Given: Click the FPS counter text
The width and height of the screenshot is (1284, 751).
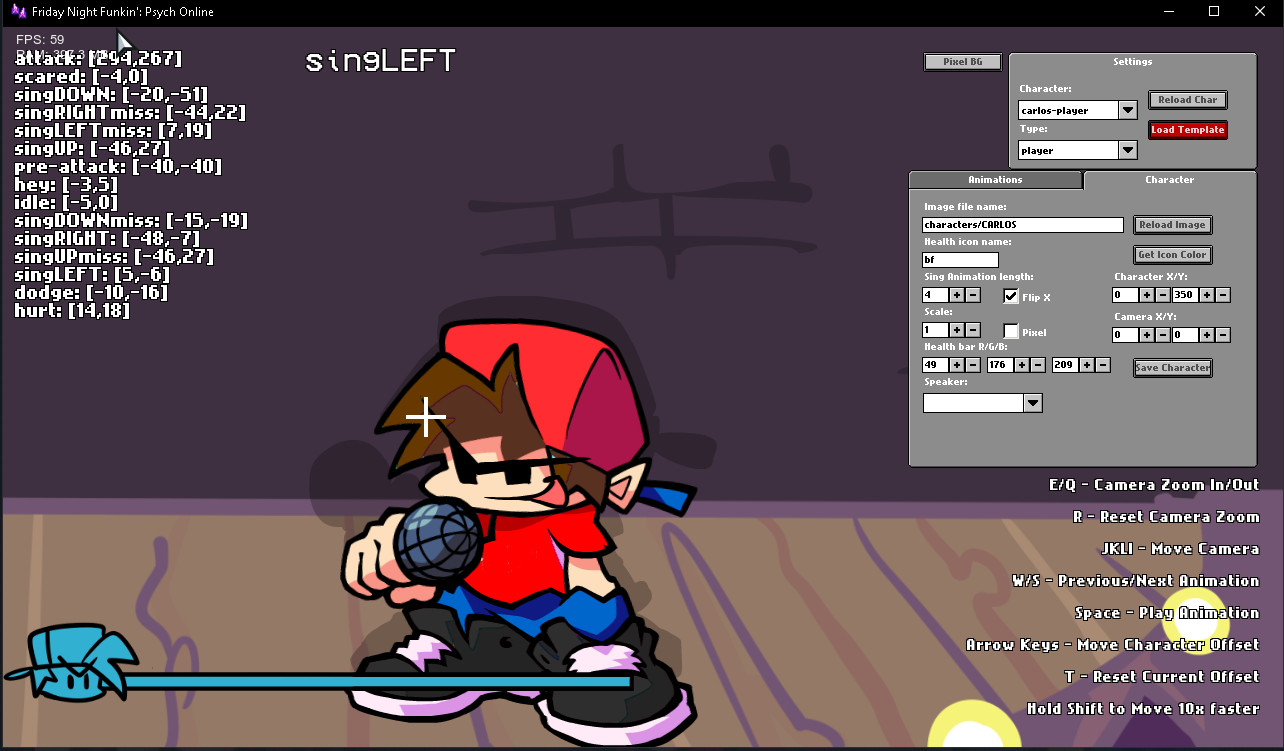Looking at the screenshot, I should point(40,40).
